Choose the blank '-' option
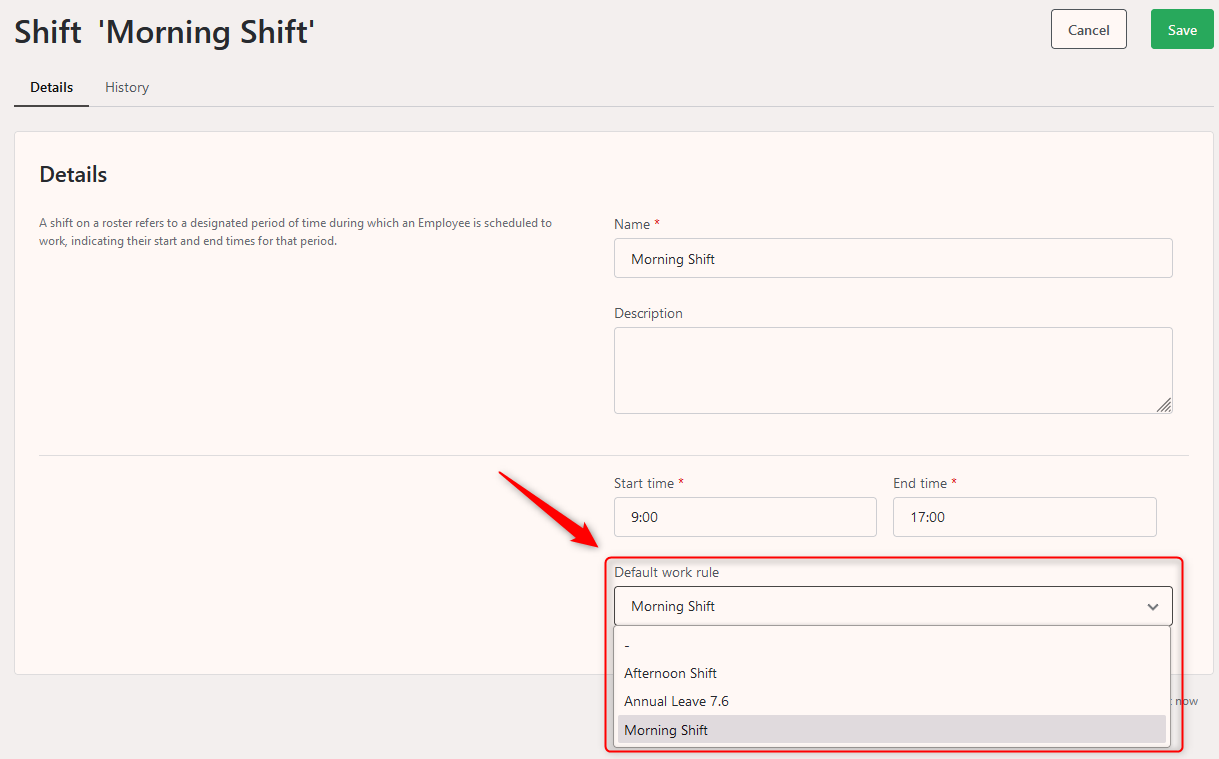Image resolution: width=1219 pixels, height=759 pixels. coord(892,645)
